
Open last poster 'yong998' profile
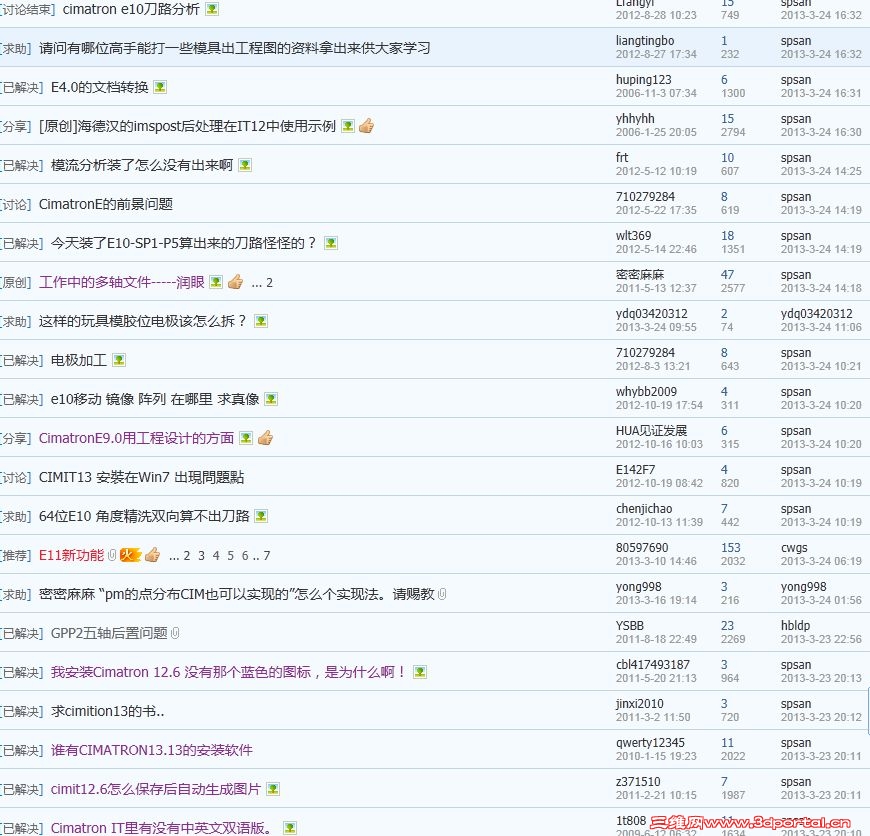(803, 587)
